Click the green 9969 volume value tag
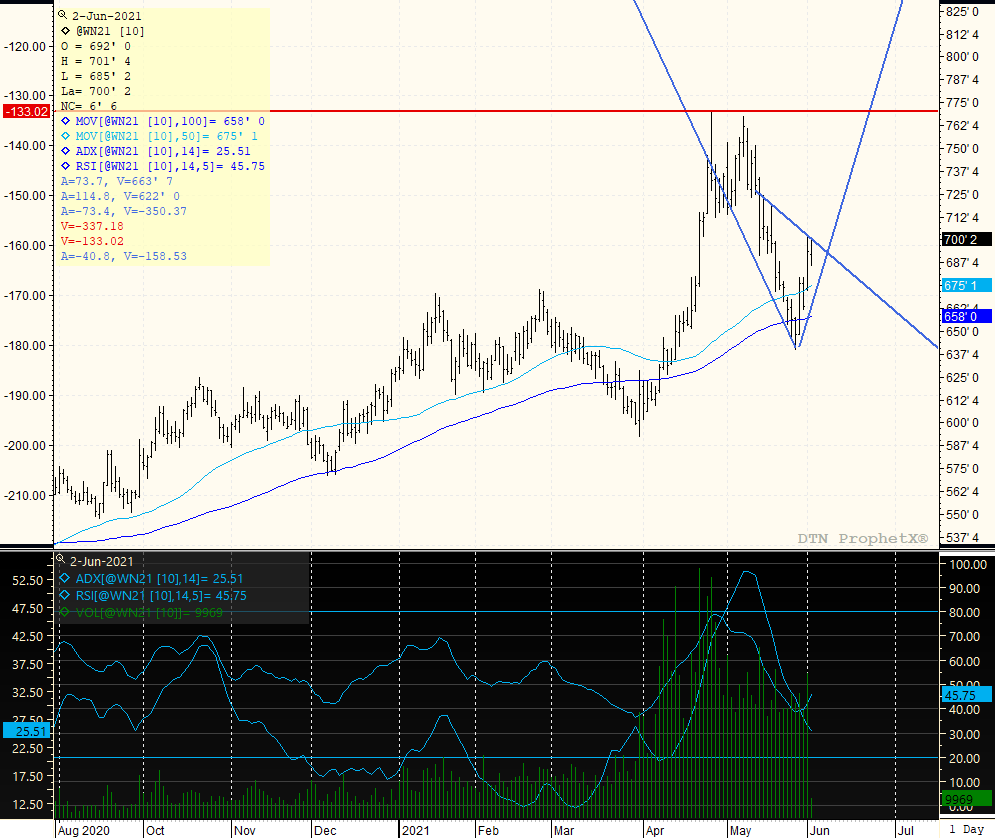Image resolution: width=995 pixels, height=838 pixels. pyautogui.click(x=966, y=798)
